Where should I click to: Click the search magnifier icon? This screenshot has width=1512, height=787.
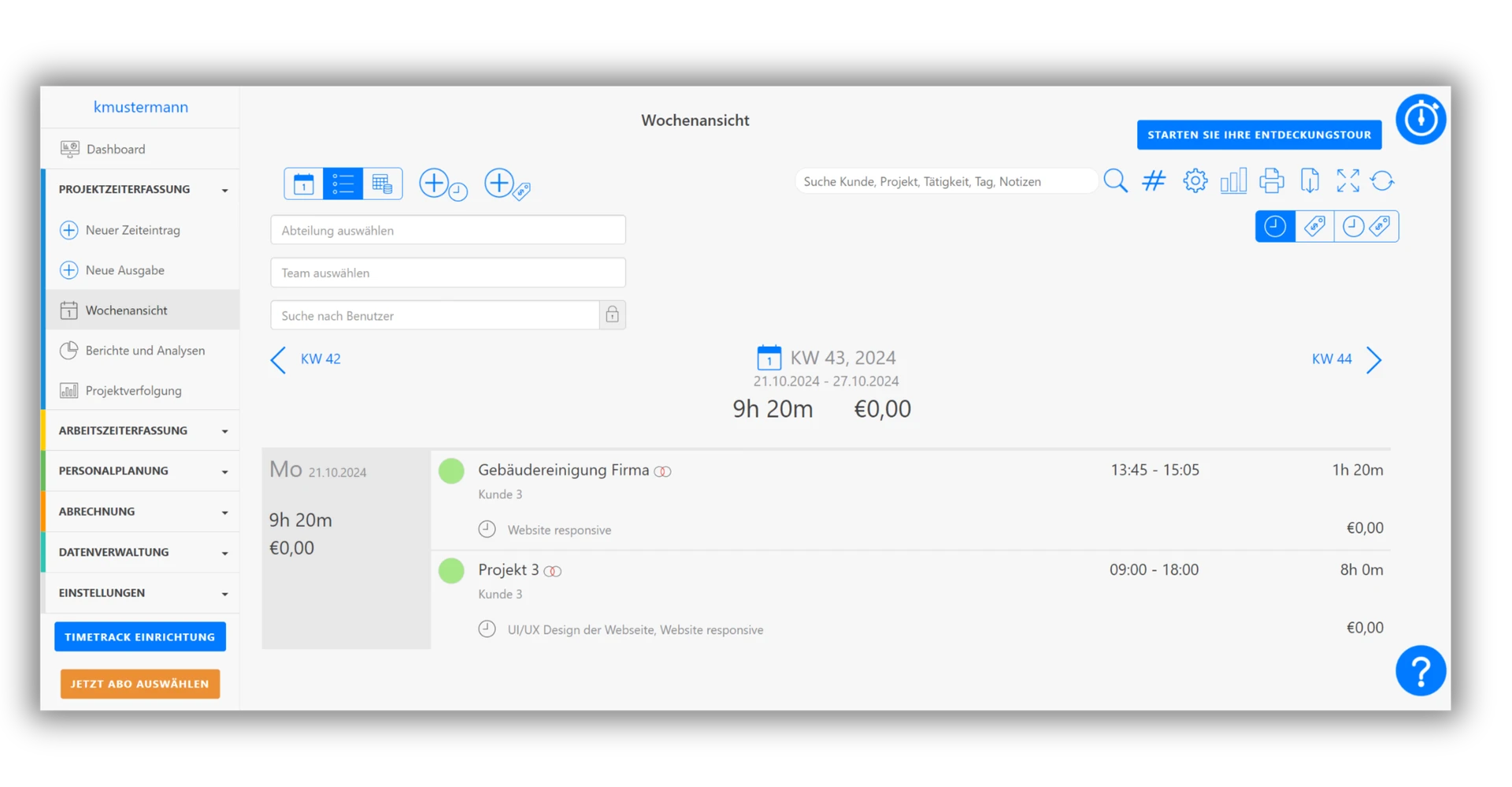[1115, 181]
